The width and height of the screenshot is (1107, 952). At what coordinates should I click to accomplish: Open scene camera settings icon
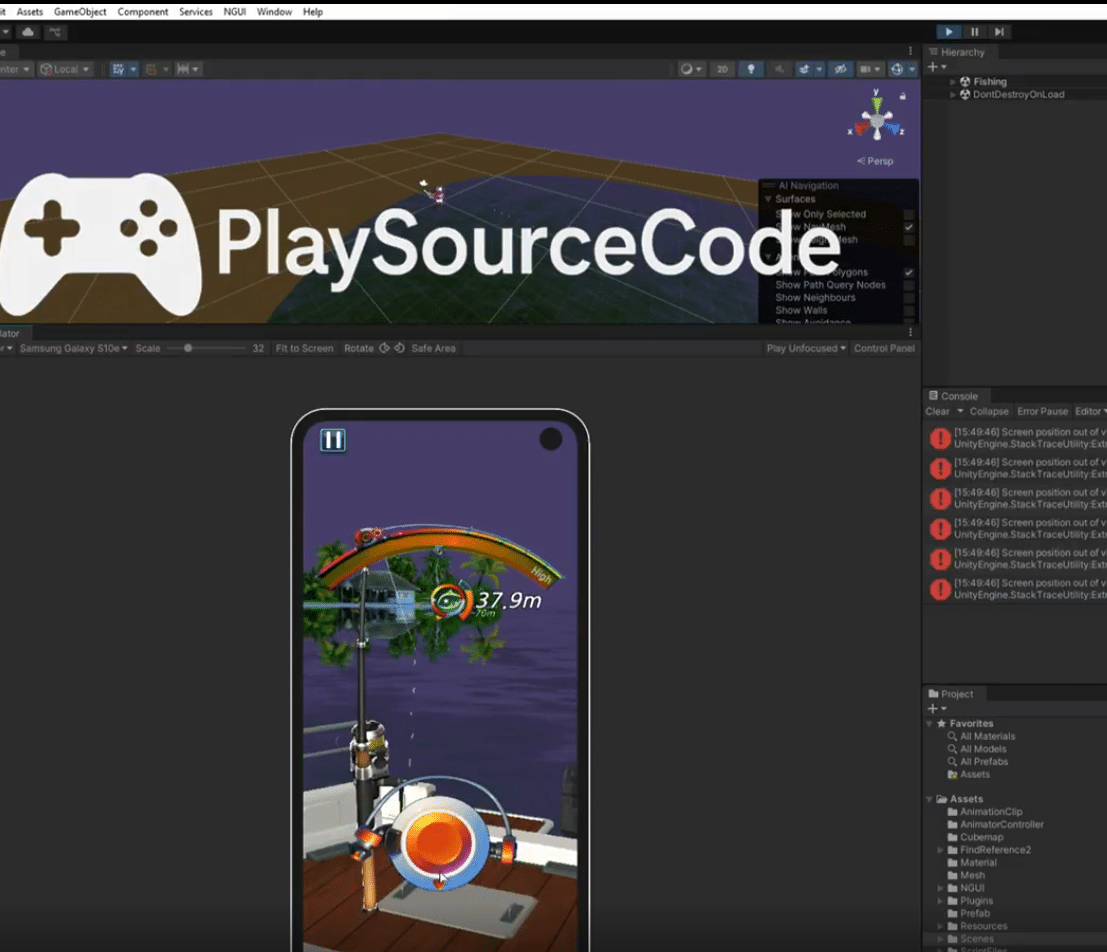pyautogui.click(x=865, y=69)
